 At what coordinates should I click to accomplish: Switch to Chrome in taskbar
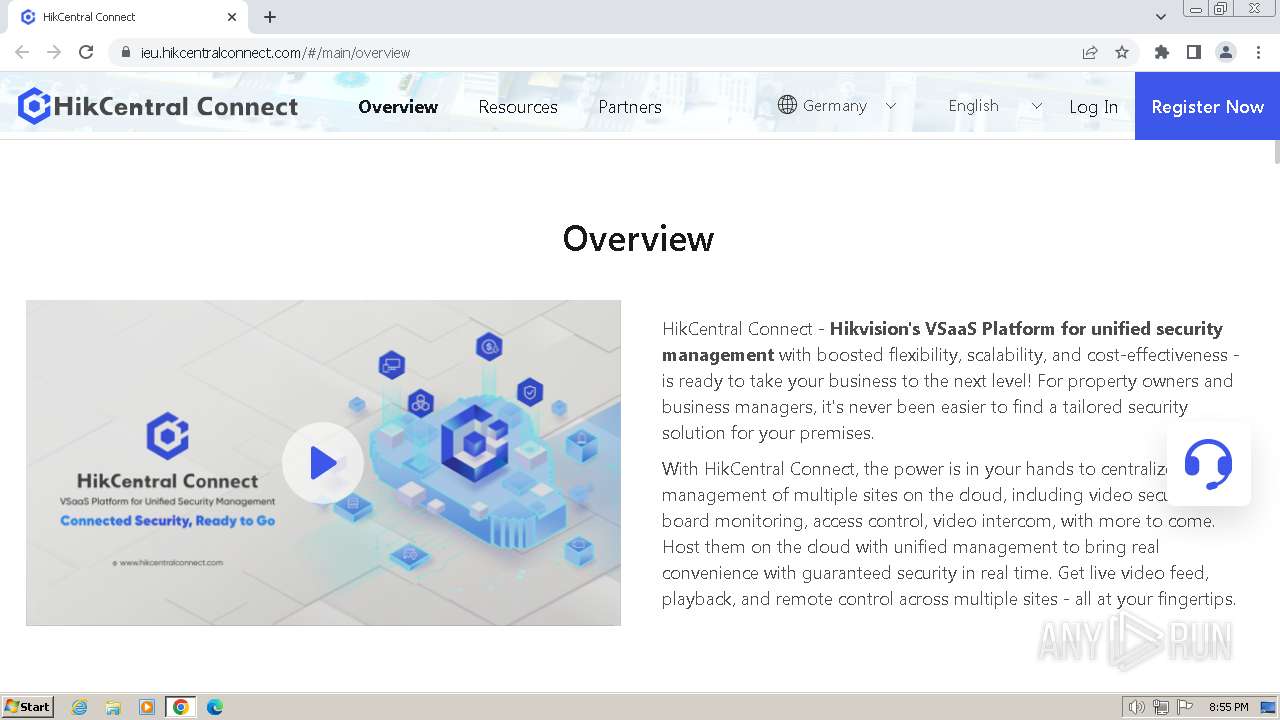click(181, 707)
